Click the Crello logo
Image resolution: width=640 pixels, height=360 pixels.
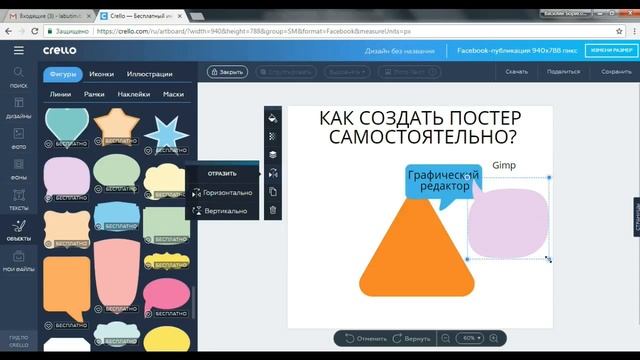pos(60,50)
